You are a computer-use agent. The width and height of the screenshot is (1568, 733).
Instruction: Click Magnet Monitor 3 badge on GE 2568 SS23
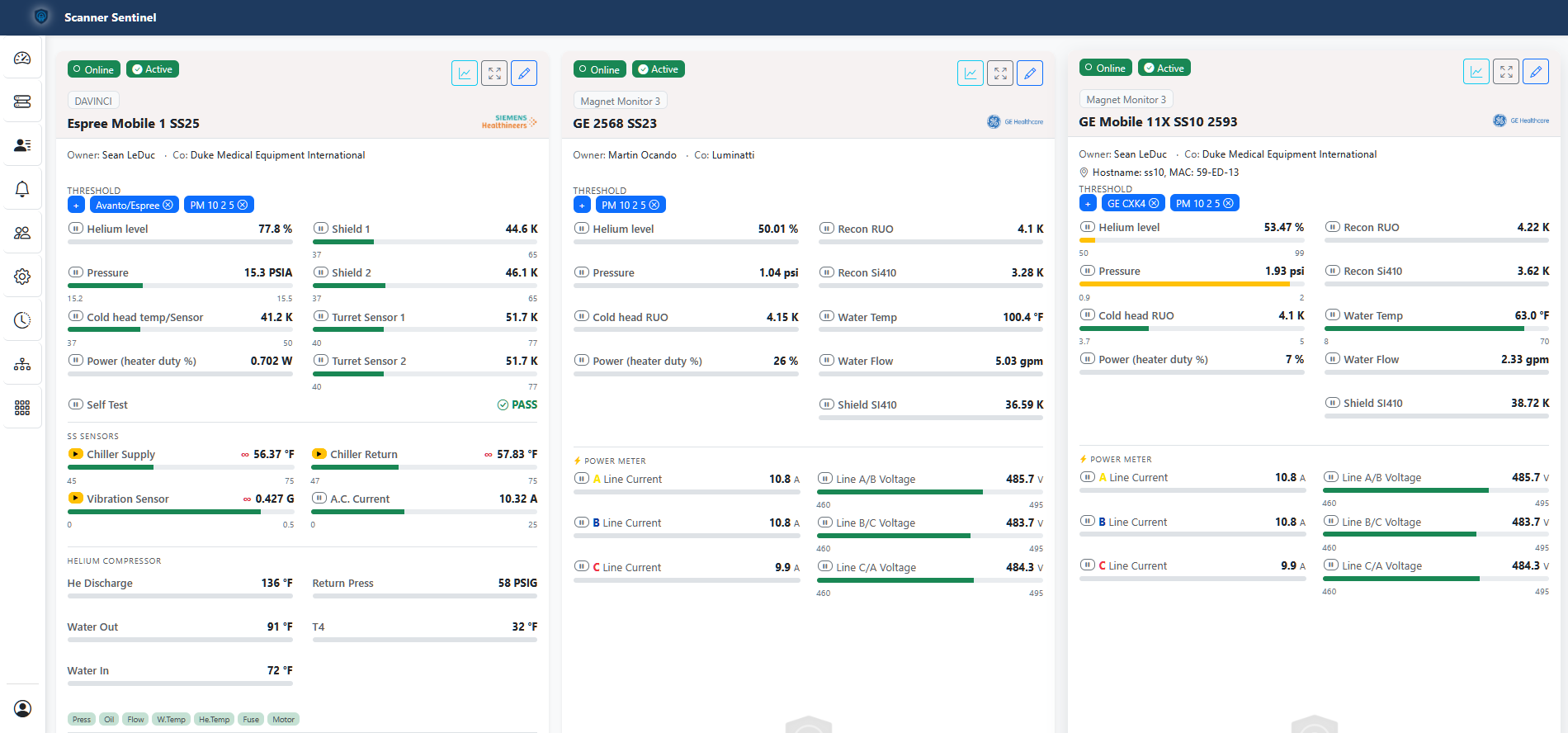[x=620, y=101]
